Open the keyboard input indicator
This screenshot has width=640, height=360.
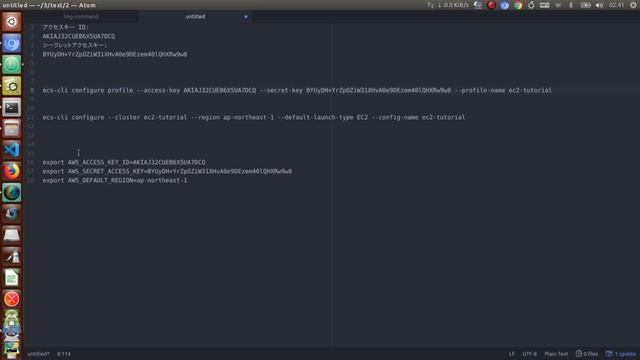coord(544,5)
